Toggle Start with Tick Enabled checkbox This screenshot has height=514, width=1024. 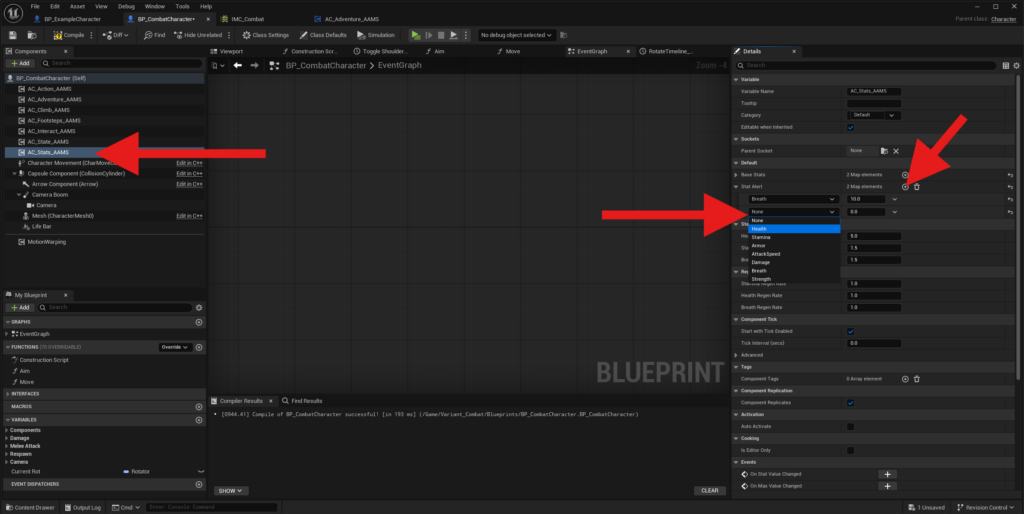(851, 331)
